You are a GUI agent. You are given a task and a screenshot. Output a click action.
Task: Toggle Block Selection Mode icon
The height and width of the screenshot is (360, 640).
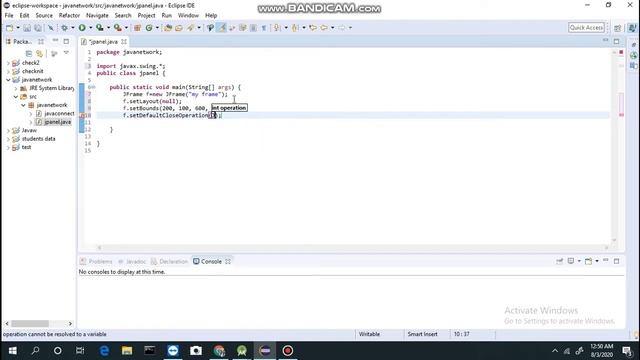click(253, 28)
